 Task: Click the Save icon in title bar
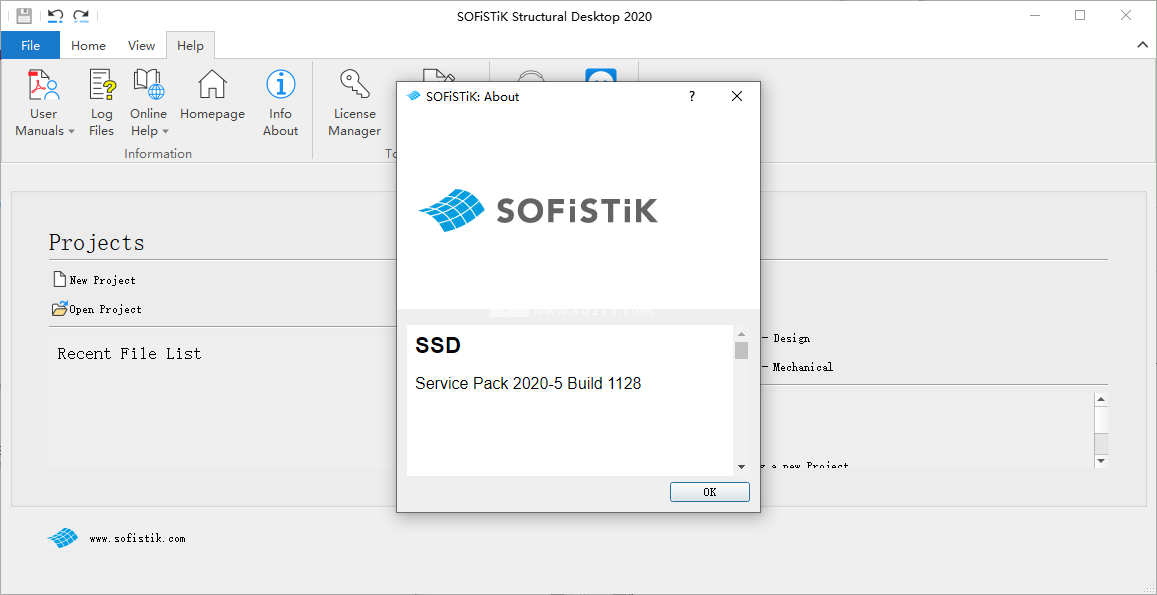(x=24, y=16)
